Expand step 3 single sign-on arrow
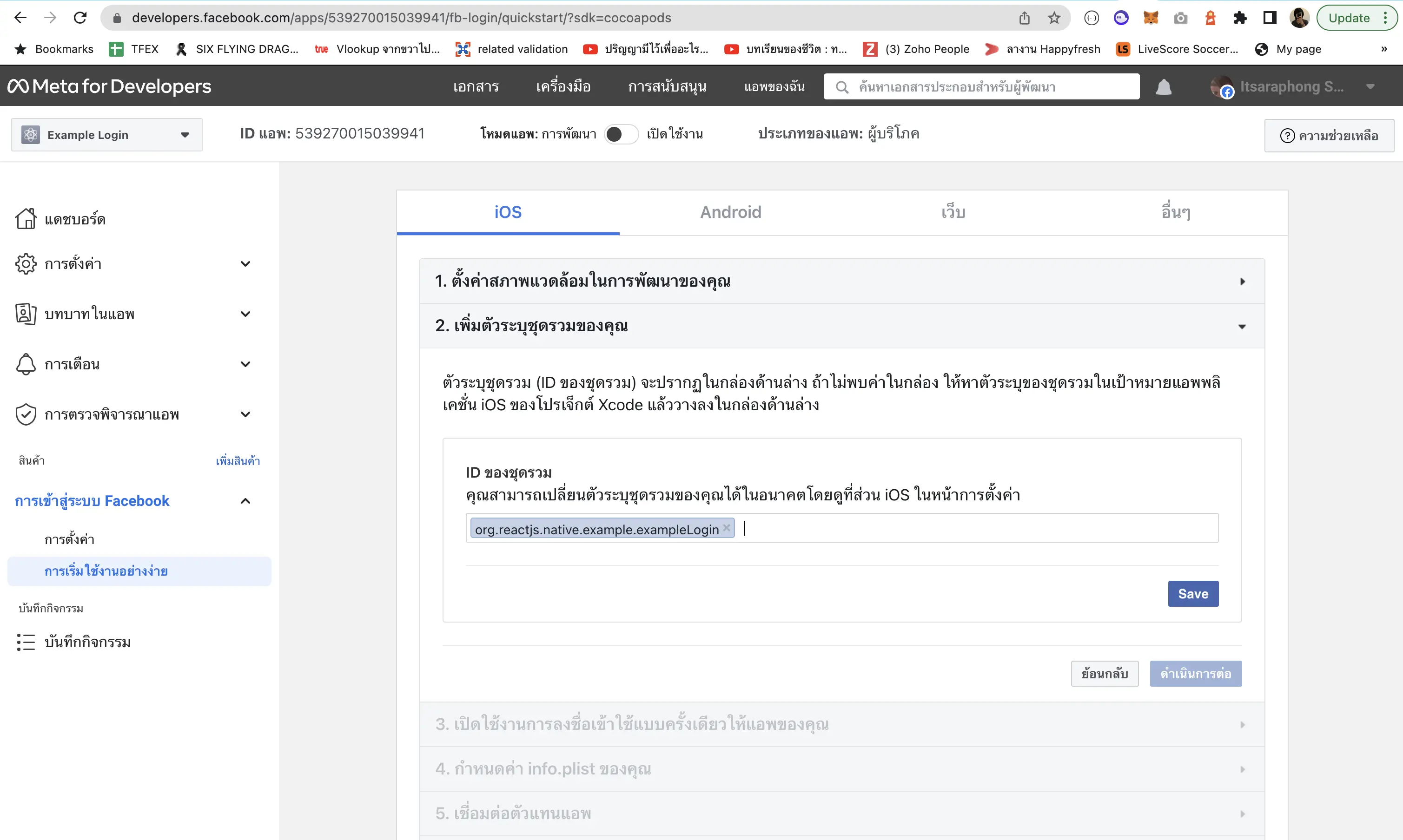 click(x=1242, y=724)
